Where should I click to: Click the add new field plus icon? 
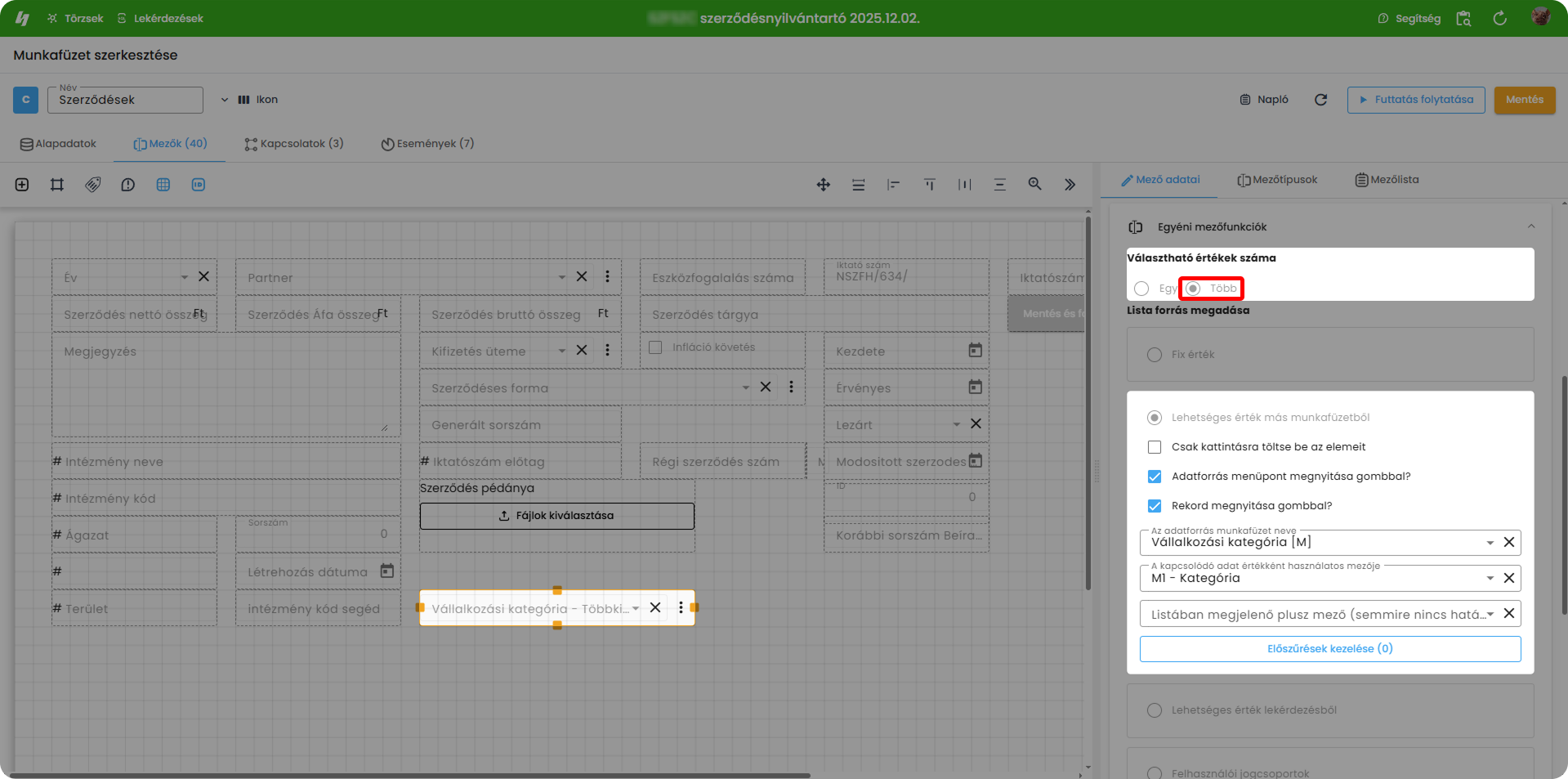(22, 185)
